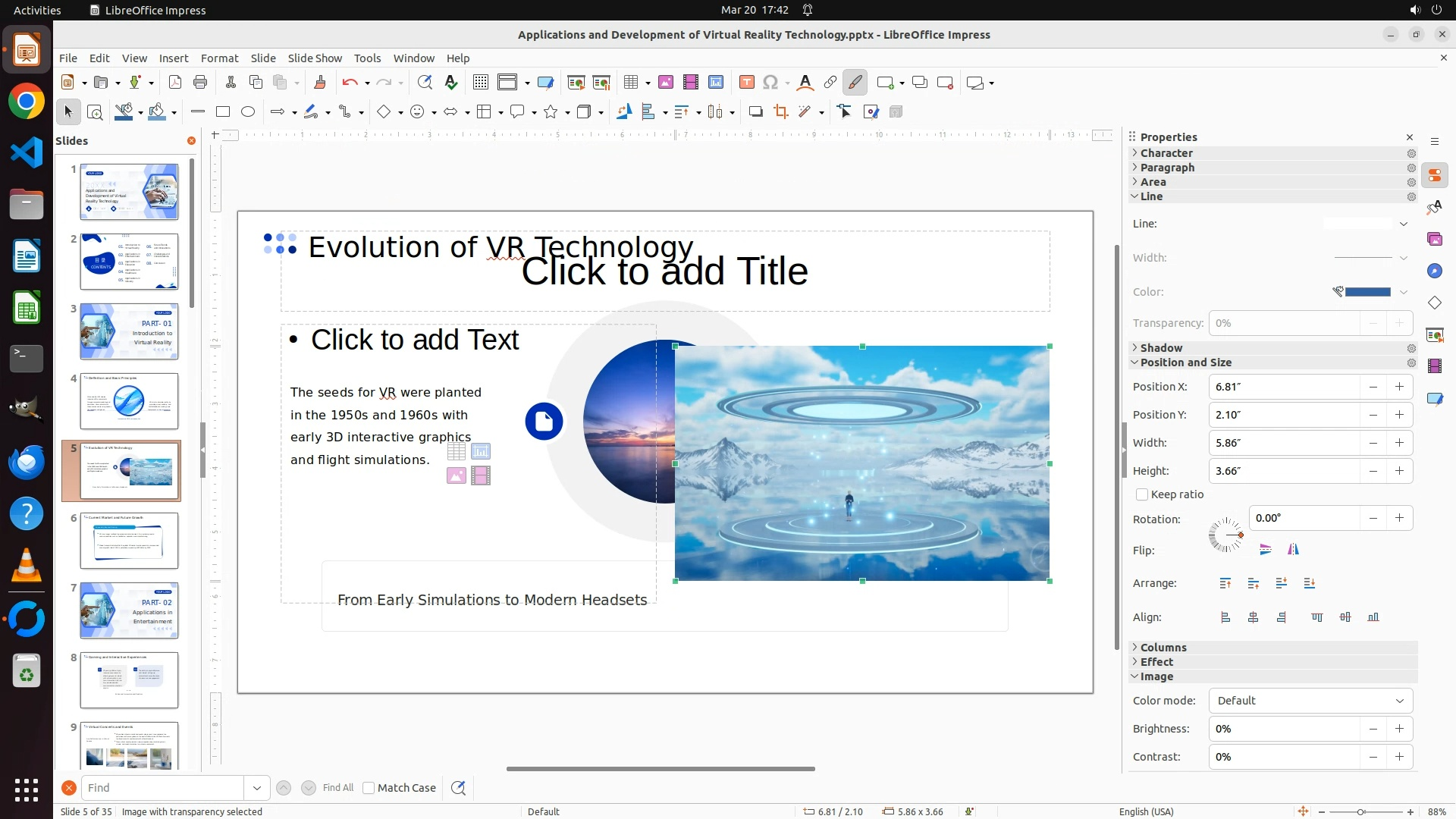The width and height of the screenshot is (1456, 819).
Task: Click the blue Line Color swatch
Action: click(x=1367, y=292)
